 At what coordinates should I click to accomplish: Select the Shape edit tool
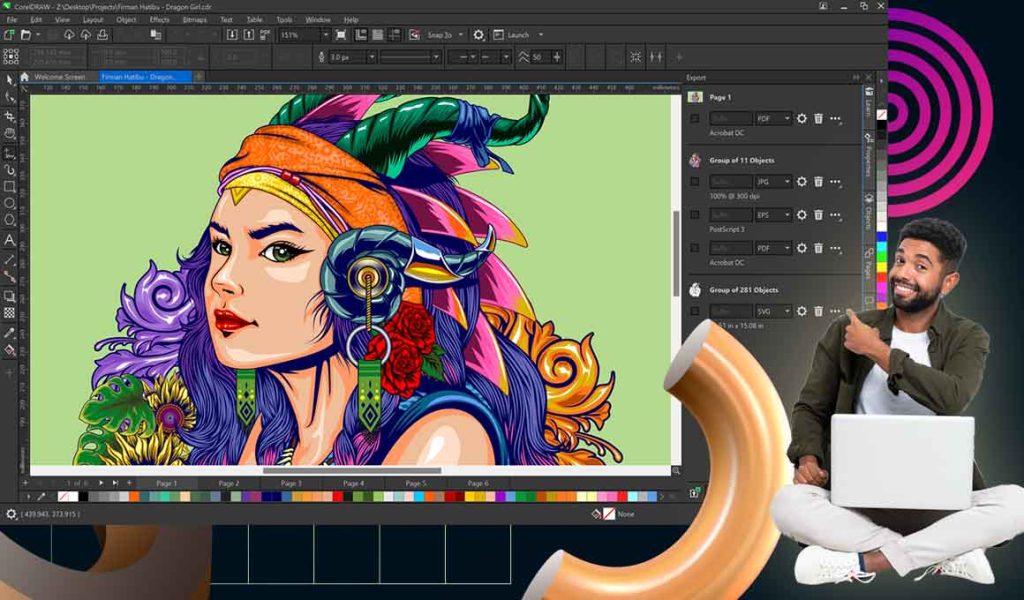point(9,98)
